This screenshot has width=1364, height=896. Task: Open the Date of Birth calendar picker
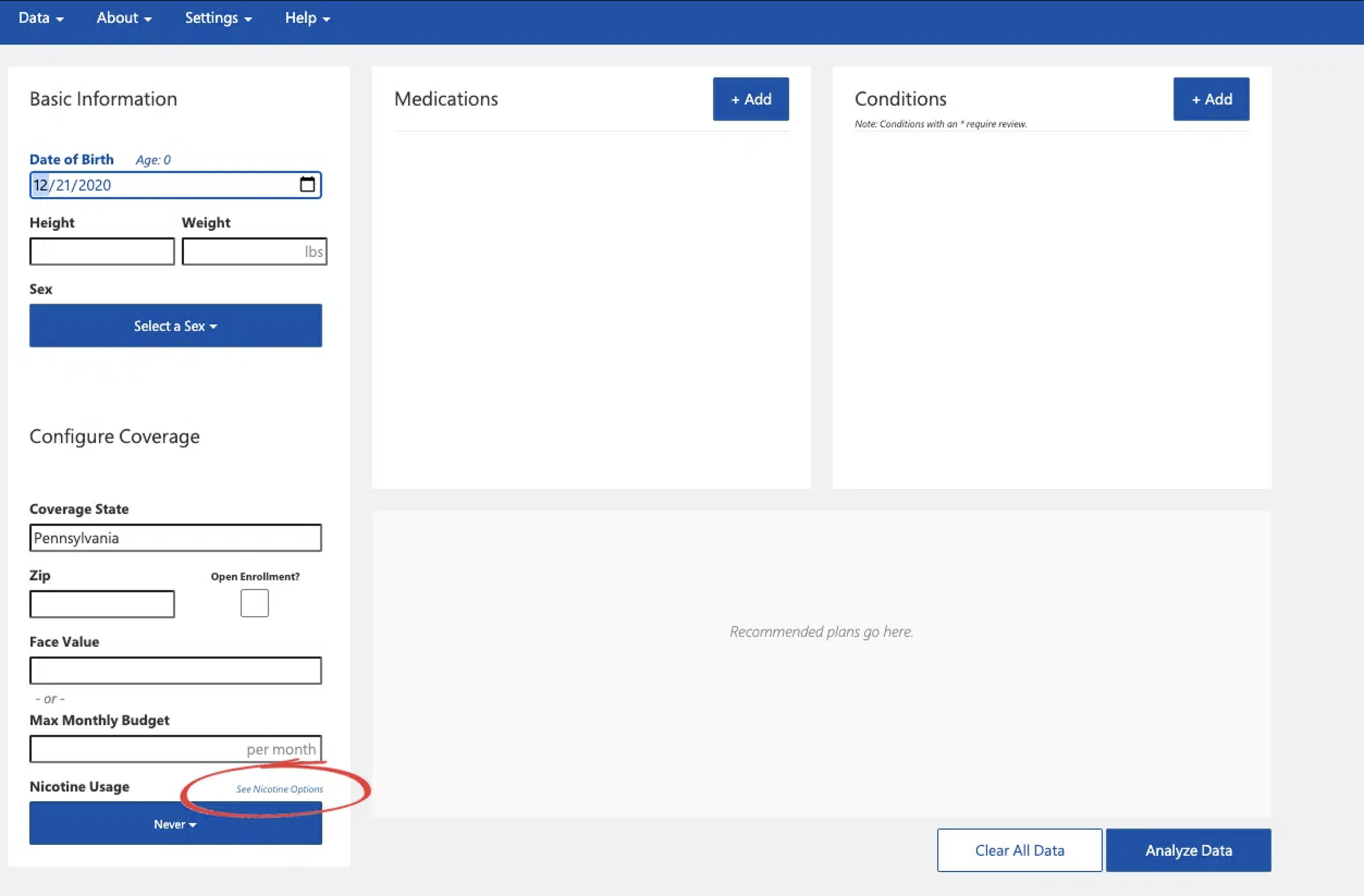pos(307,184)
